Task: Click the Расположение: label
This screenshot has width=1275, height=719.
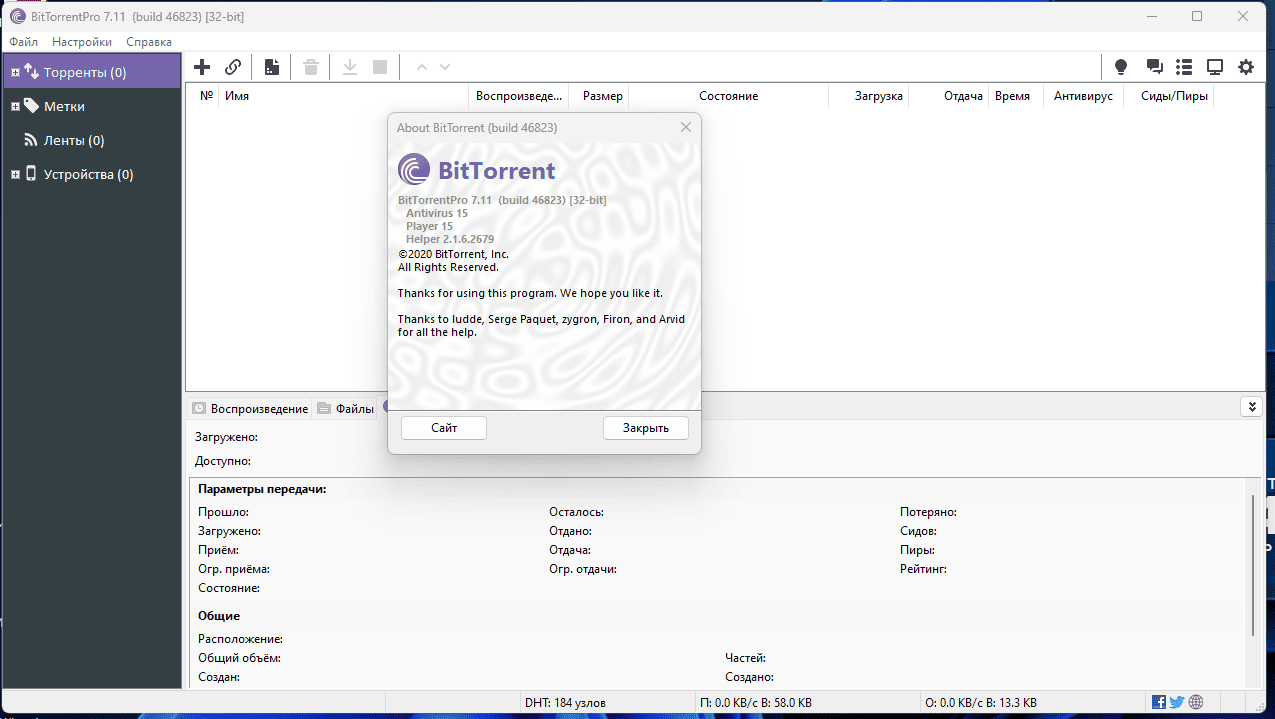Action: tap(240, 639)
